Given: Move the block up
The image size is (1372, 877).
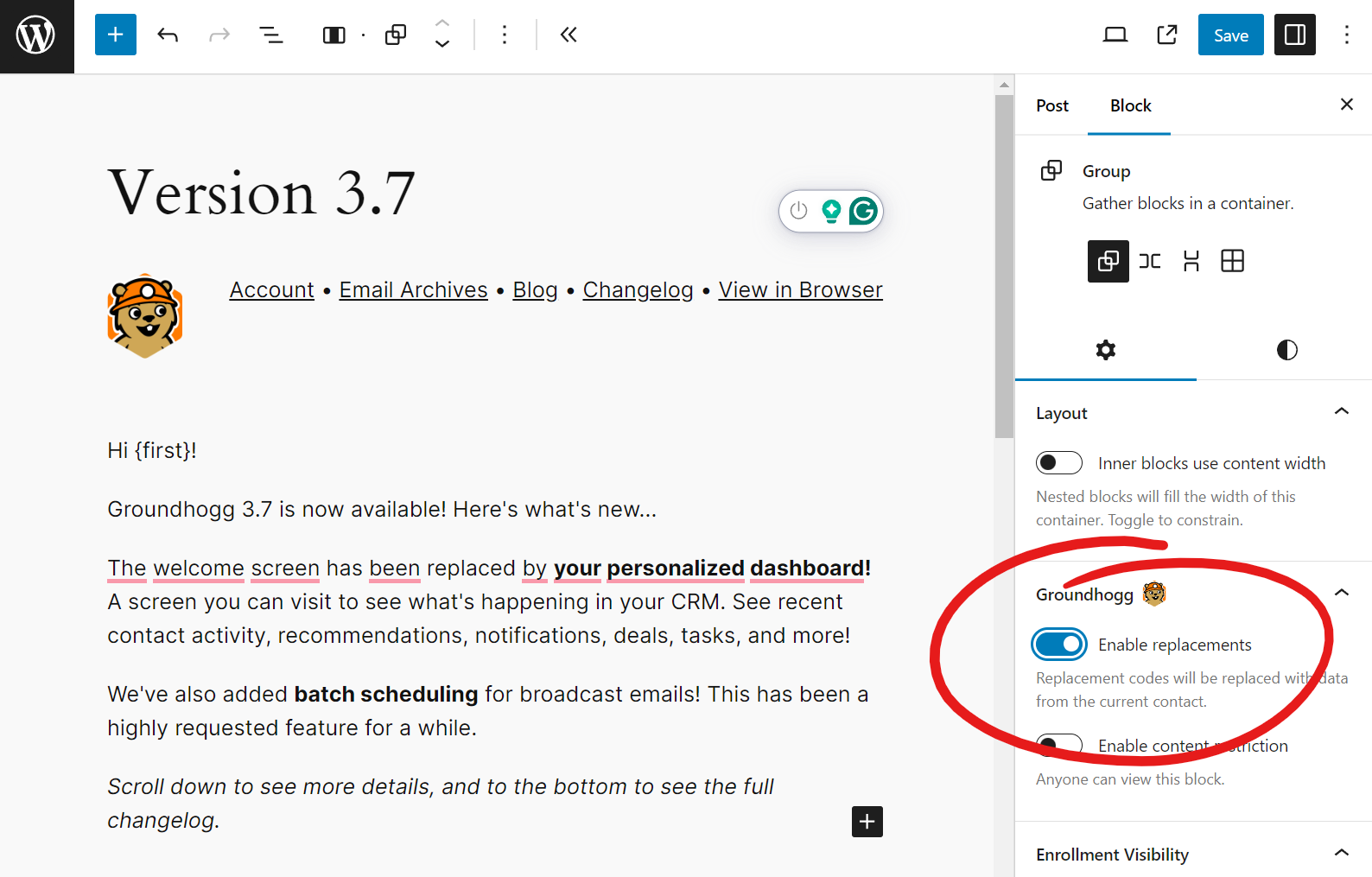Looking at the screenshot, I should [442, 23].
